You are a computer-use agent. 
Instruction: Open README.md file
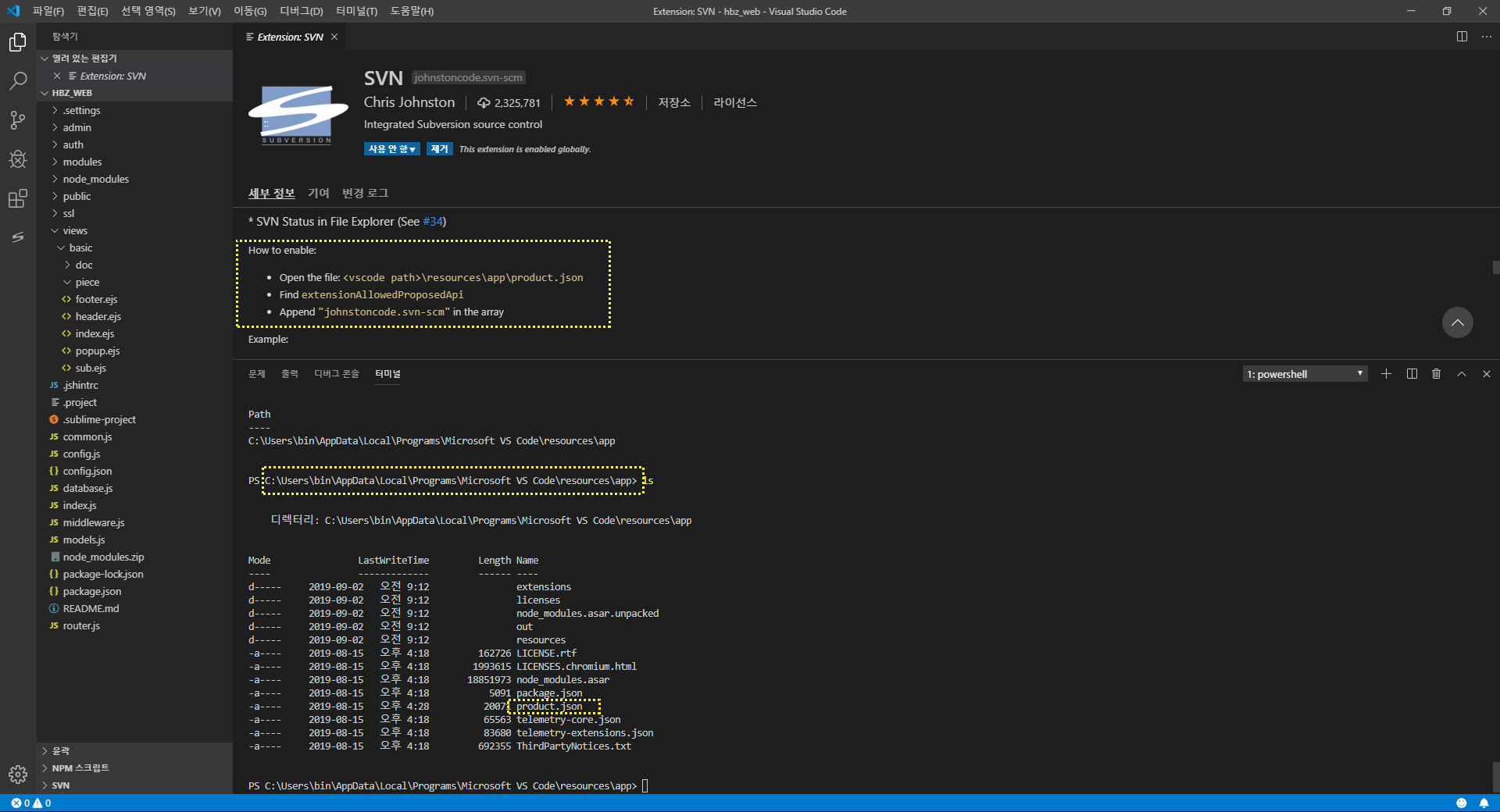point(134,608)
